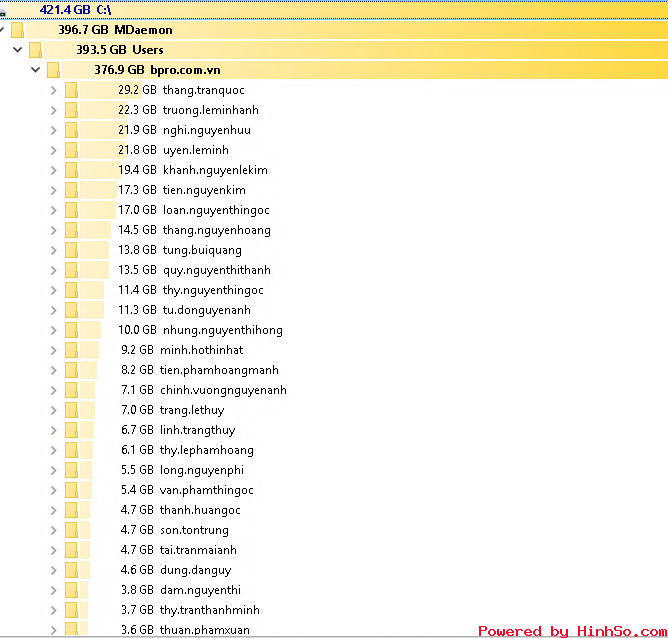The height and width of the screenshot is (638, 668).
Task: Collapse the Users folder node
Action: 17,50
